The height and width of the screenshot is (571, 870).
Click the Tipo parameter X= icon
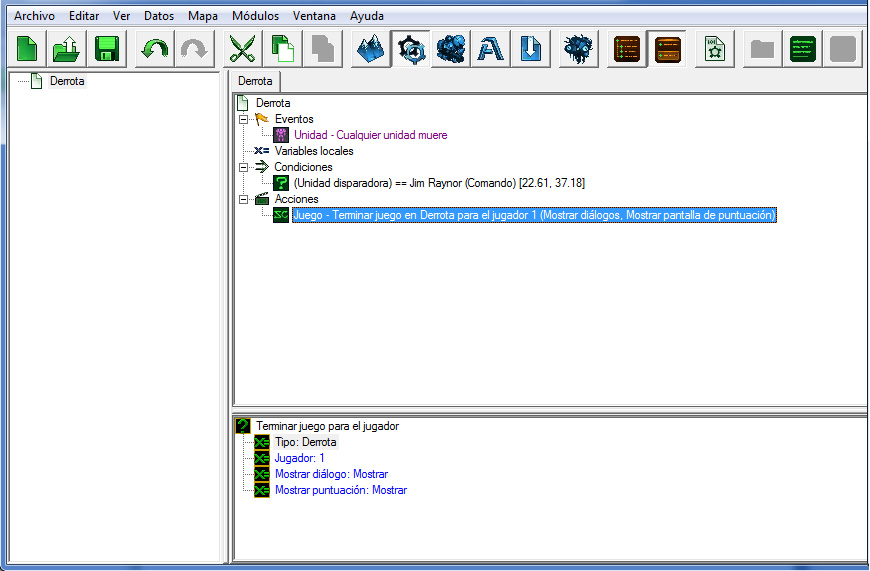coord(262,442)
